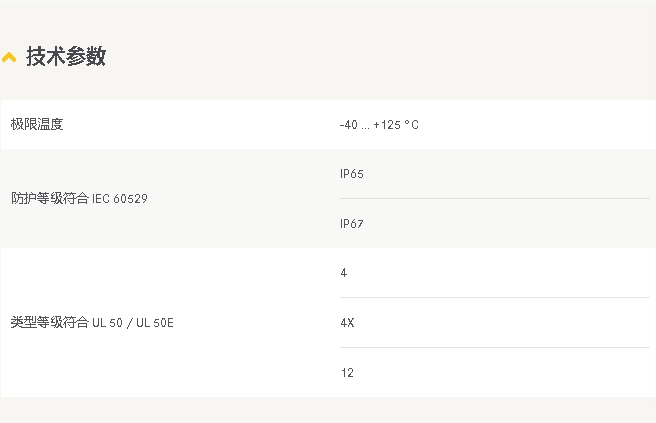Click the divider line between 4 and 4X
Image resolution: width=656 pixels, height=423 pixels.
495,297
